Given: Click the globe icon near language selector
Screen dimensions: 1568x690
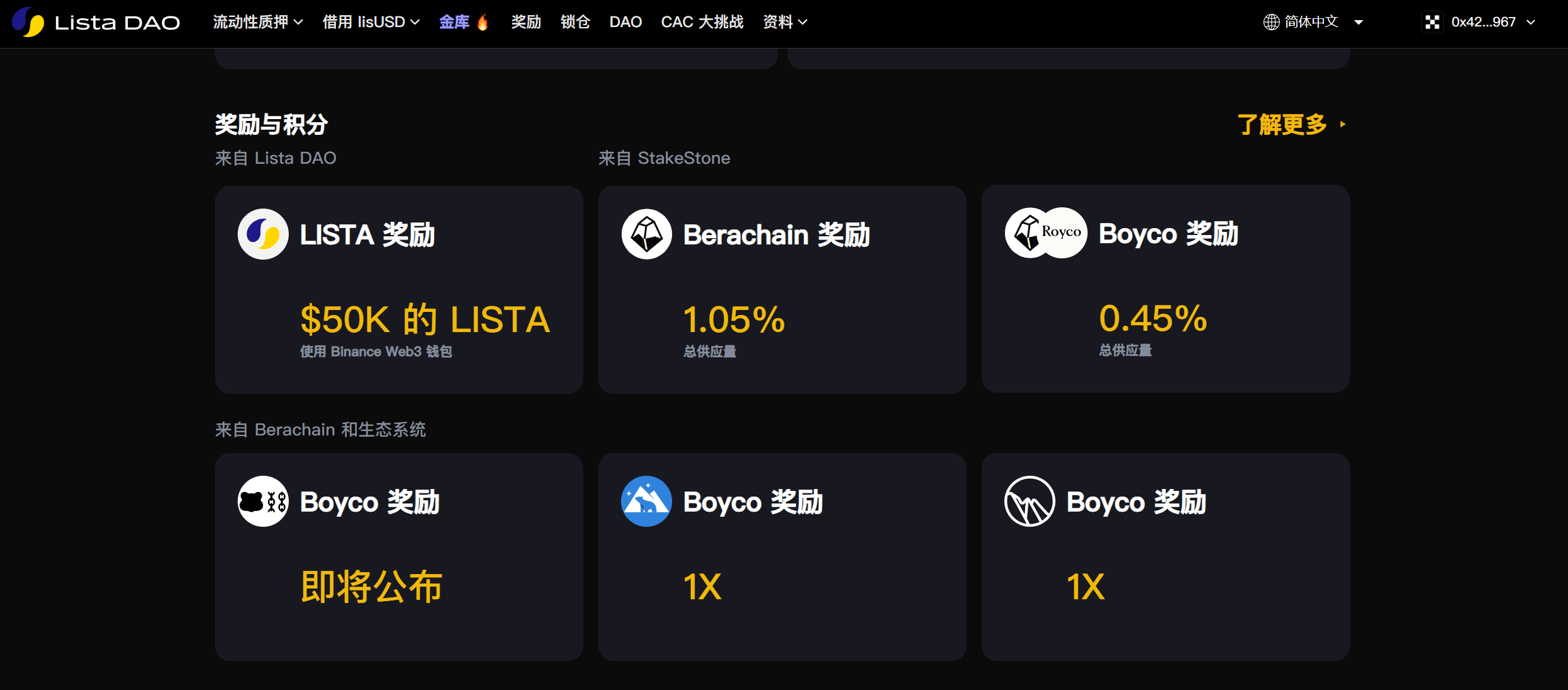Looking at the screenshot, I should tap(1270, 21).
